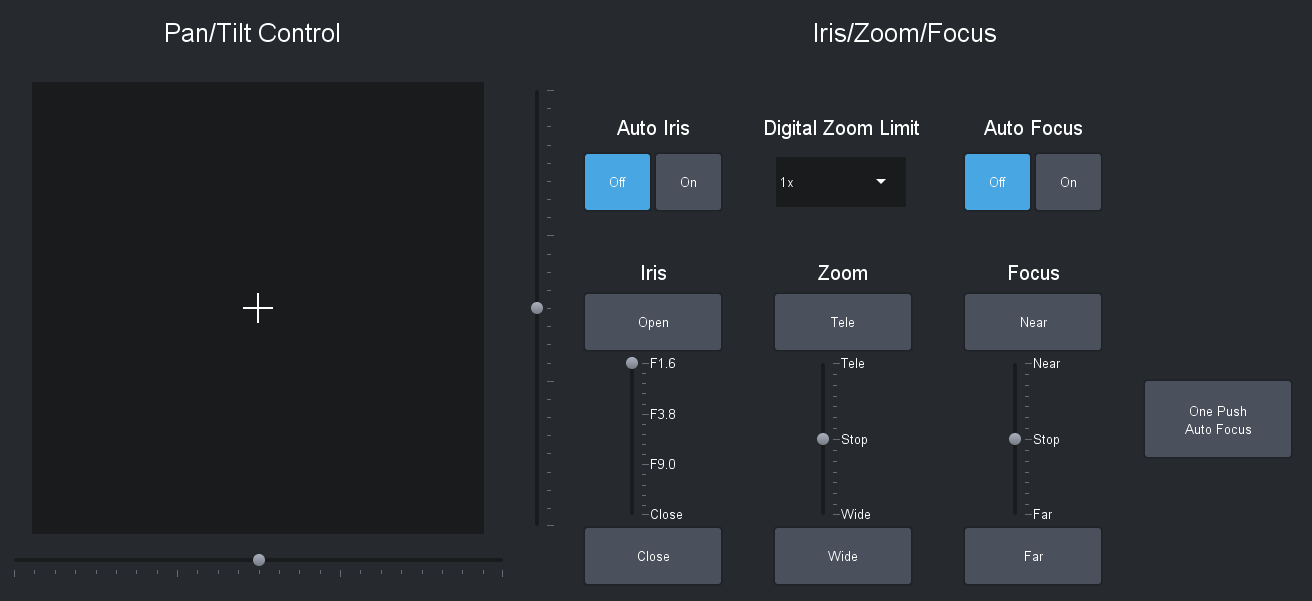Click Wide to zoom out

pyautogui.click(x=842, y=556)
